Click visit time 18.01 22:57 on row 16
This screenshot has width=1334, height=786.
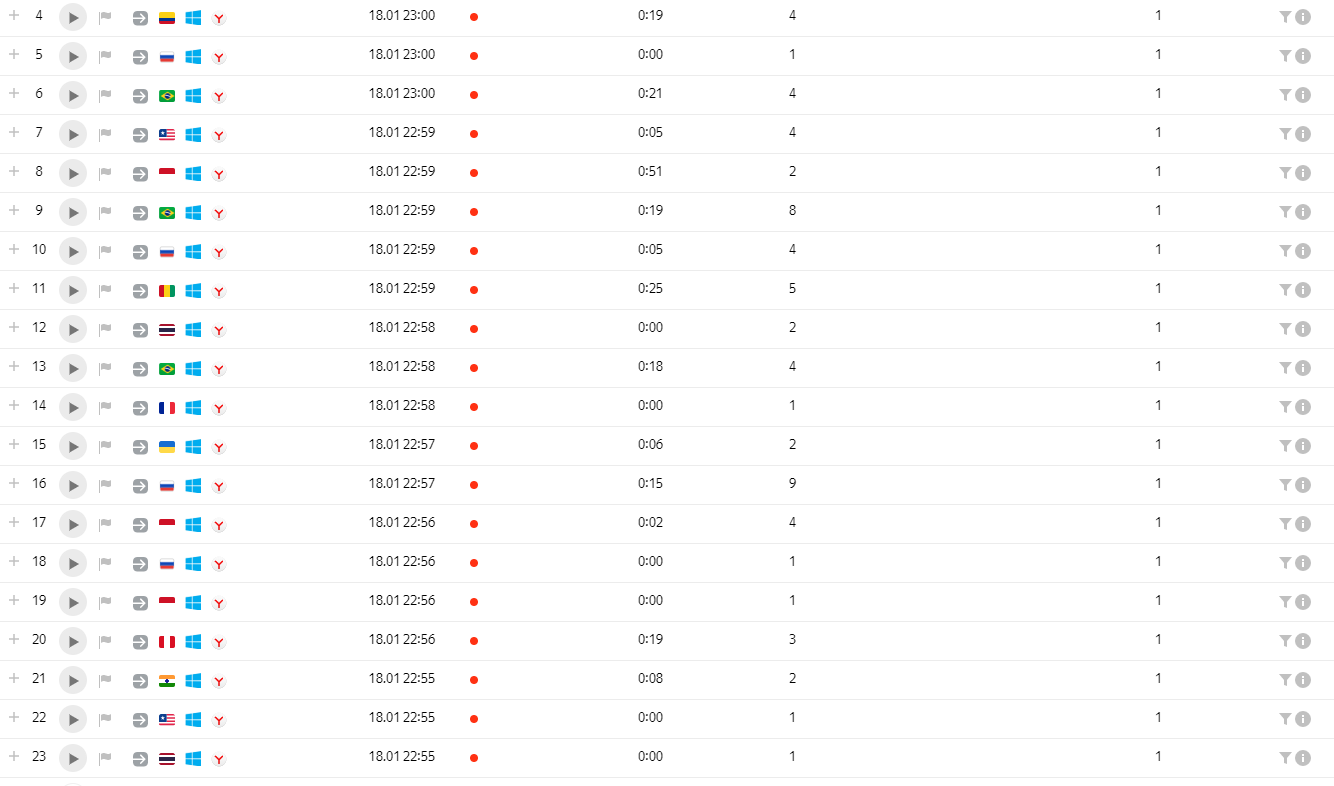[x=402, y=483]
